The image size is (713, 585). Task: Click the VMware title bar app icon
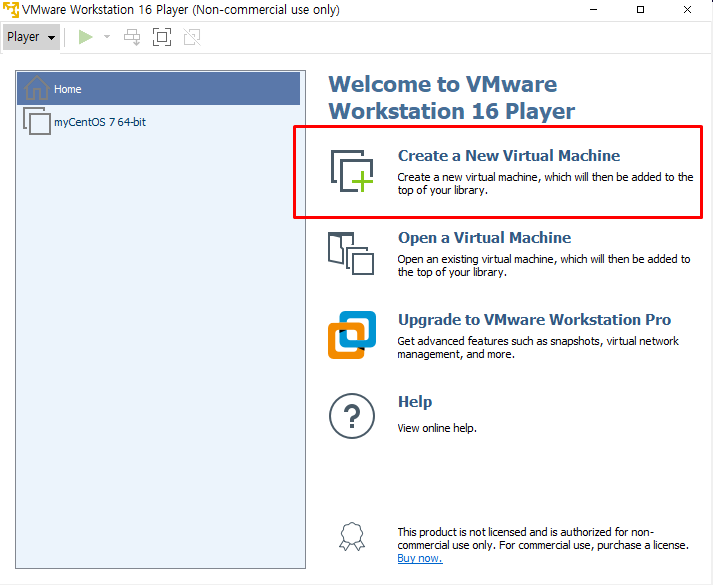(x=11, y=10)
